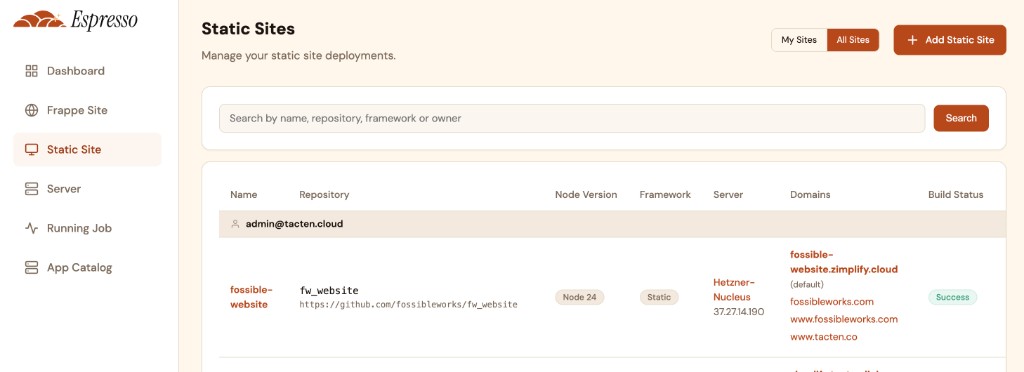Click the Success build status badge
The height and width of the screenshot is (372, 1024).
953,297
